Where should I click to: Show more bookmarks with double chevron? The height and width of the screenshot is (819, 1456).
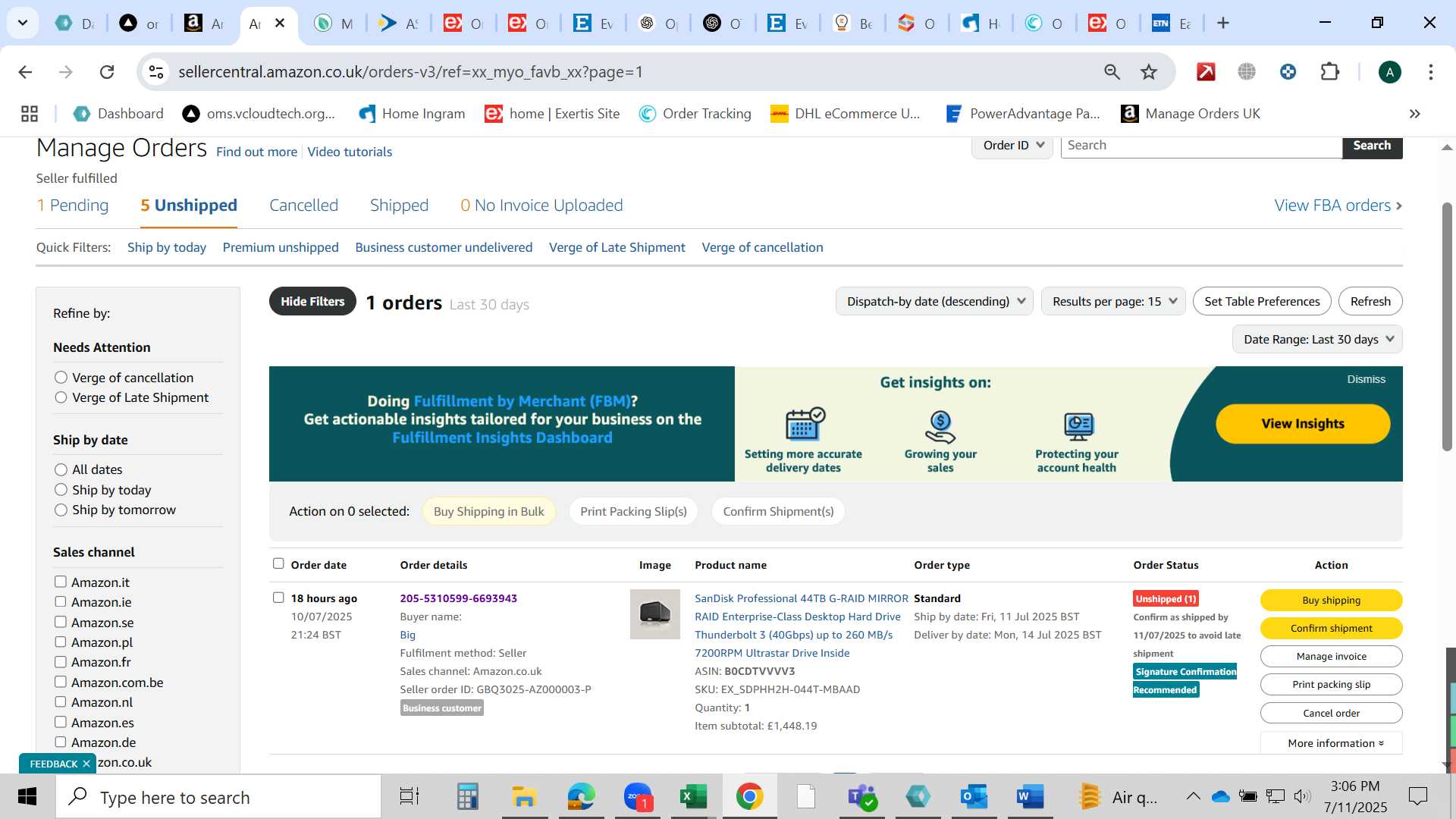coord(1414,114)
